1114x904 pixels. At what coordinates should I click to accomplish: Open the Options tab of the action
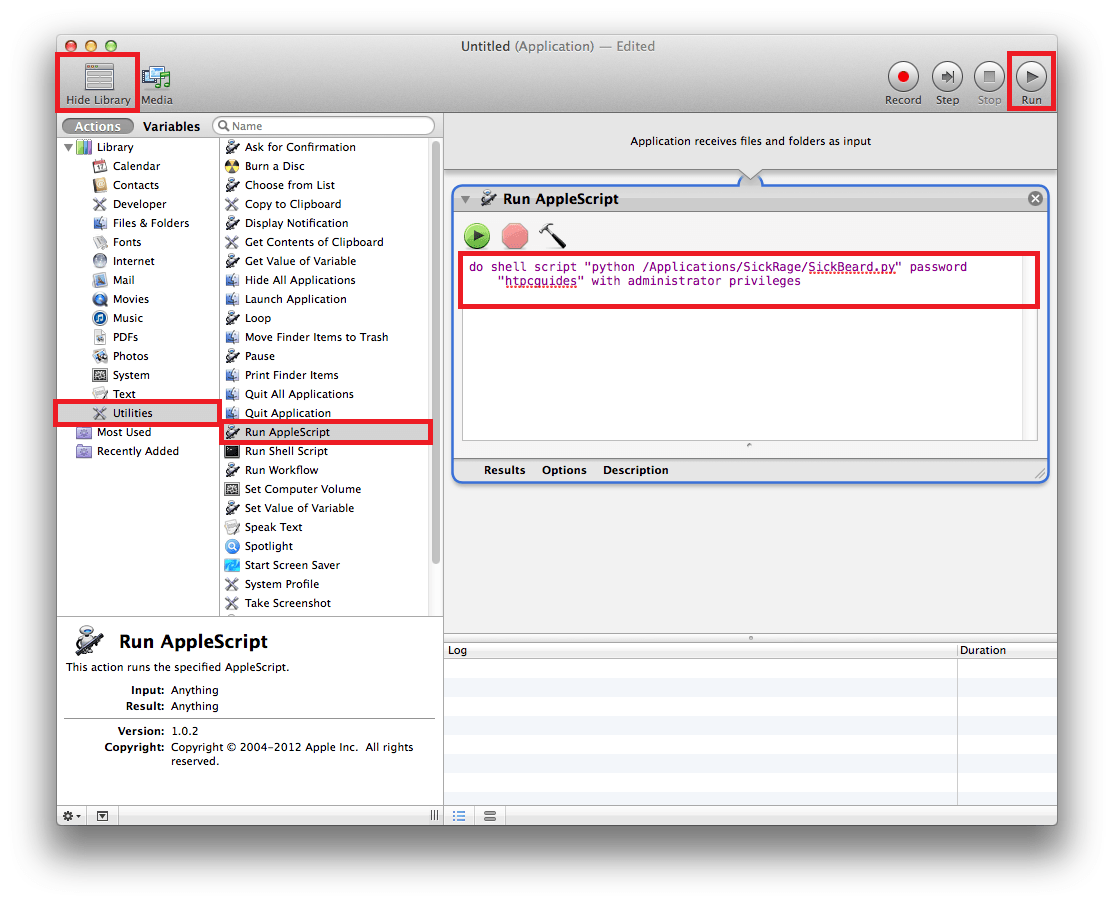click(564, 470)
